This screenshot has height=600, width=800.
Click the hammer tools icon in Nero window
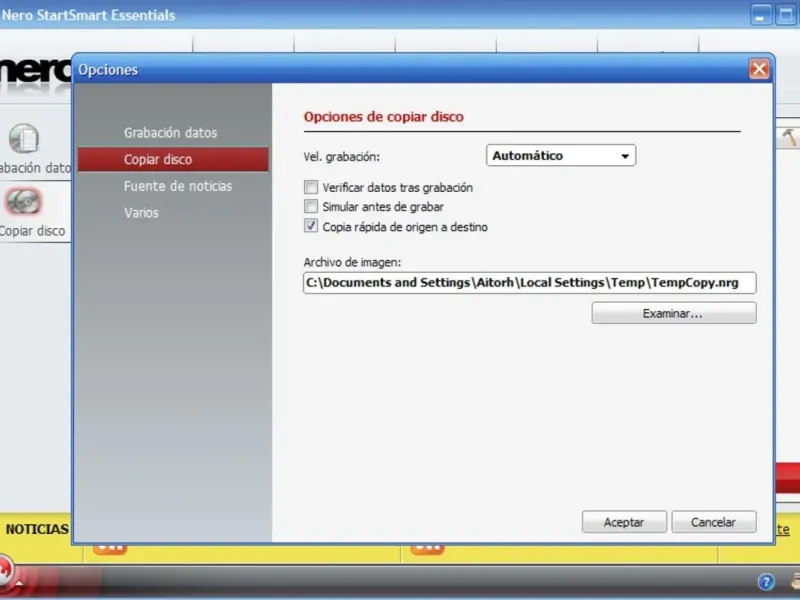click(789, 137)
